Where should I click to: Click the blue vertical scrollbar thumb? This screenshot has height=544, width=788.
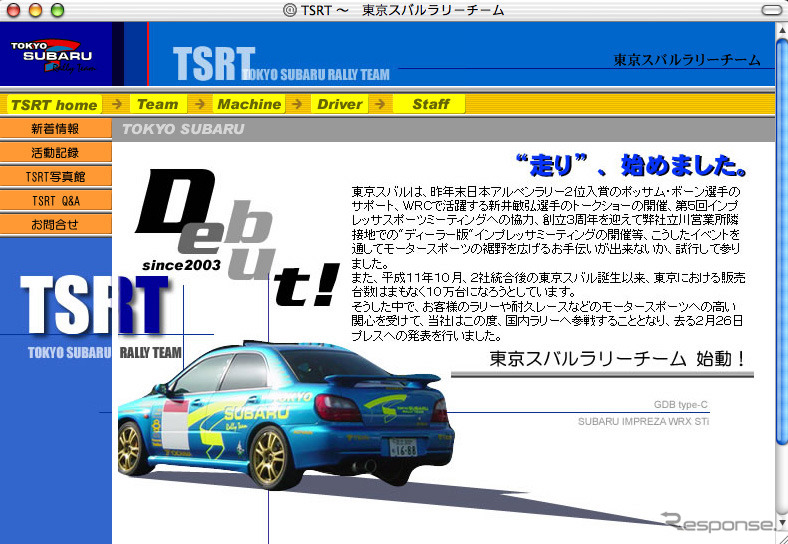tap(782, 241)
